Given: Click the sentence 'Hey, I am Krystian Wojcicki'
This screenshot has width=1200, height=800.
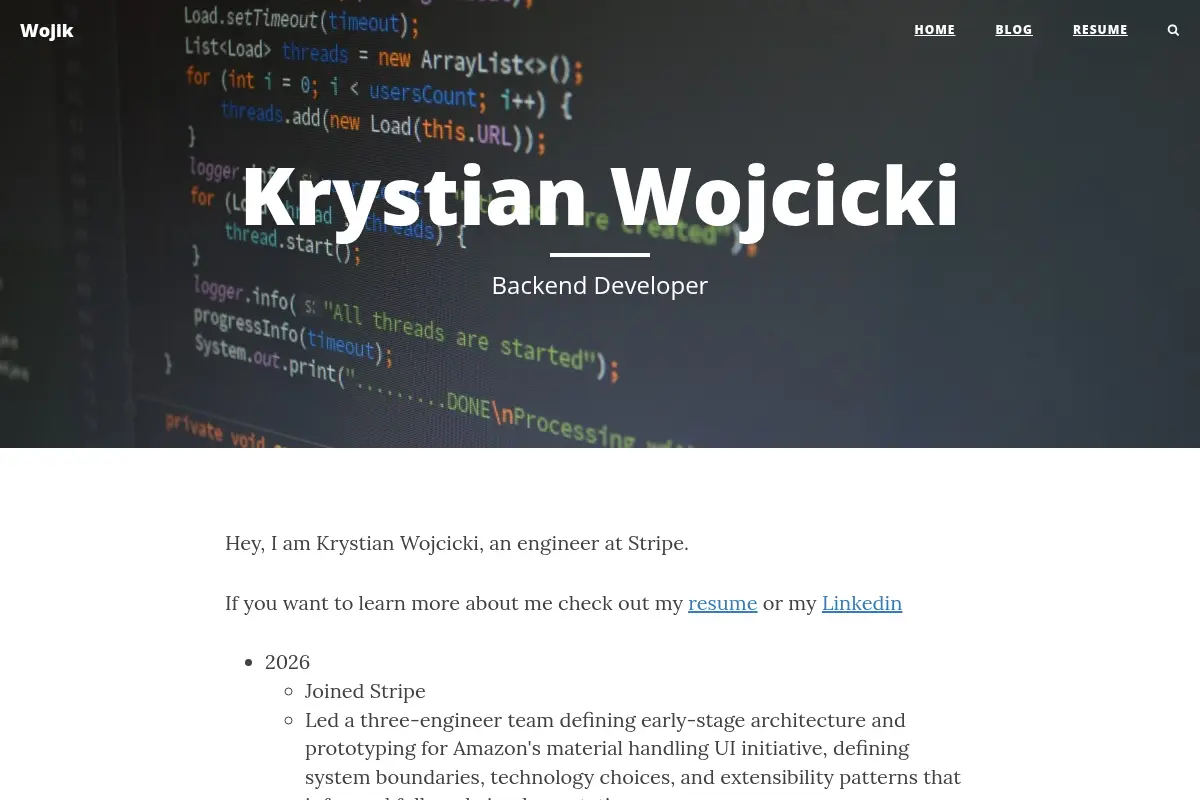Looking at the screenshot, I should coord(457,544).
